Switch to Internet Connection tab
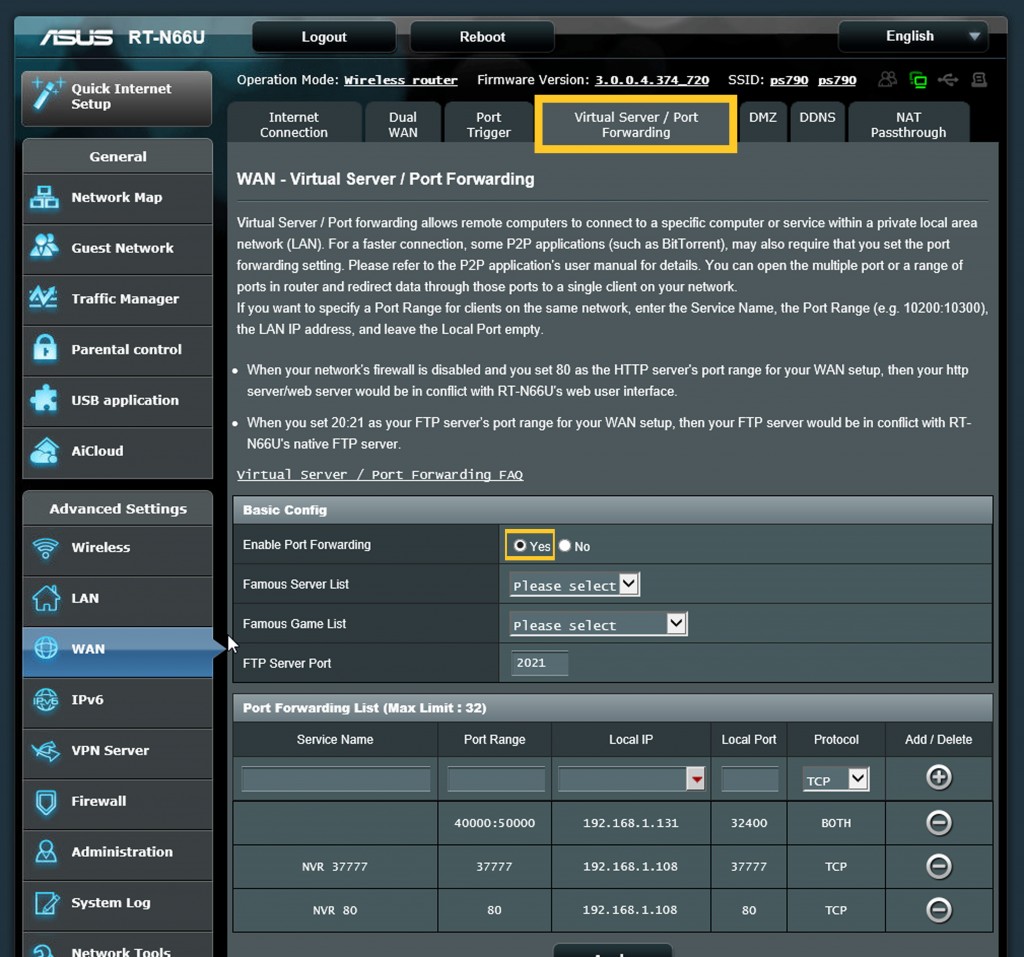This screenshot has width=1024, height=957. tap(294, 125)
